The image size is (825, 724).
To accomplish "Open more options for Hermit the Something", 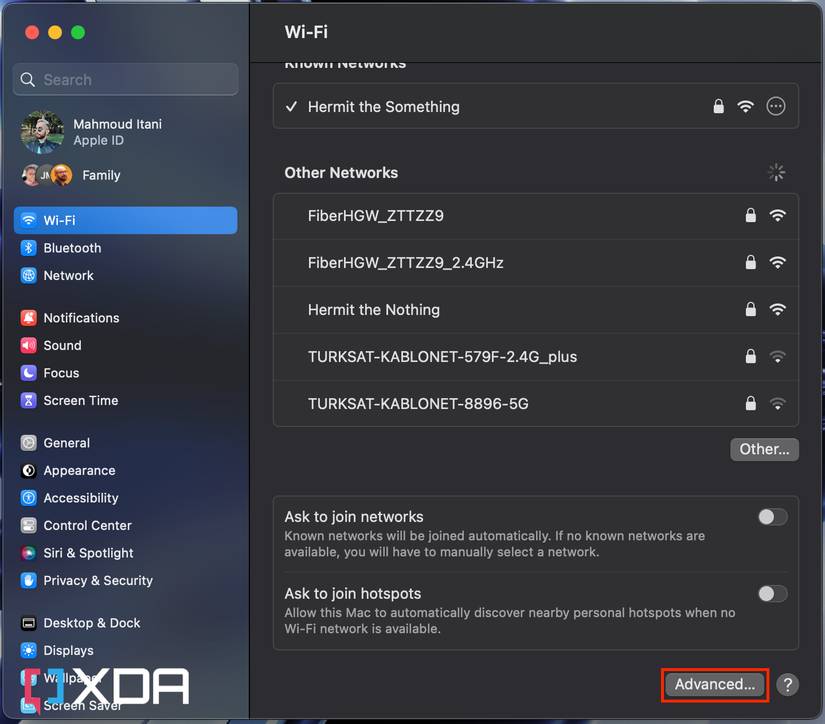I will coord(776,106).
